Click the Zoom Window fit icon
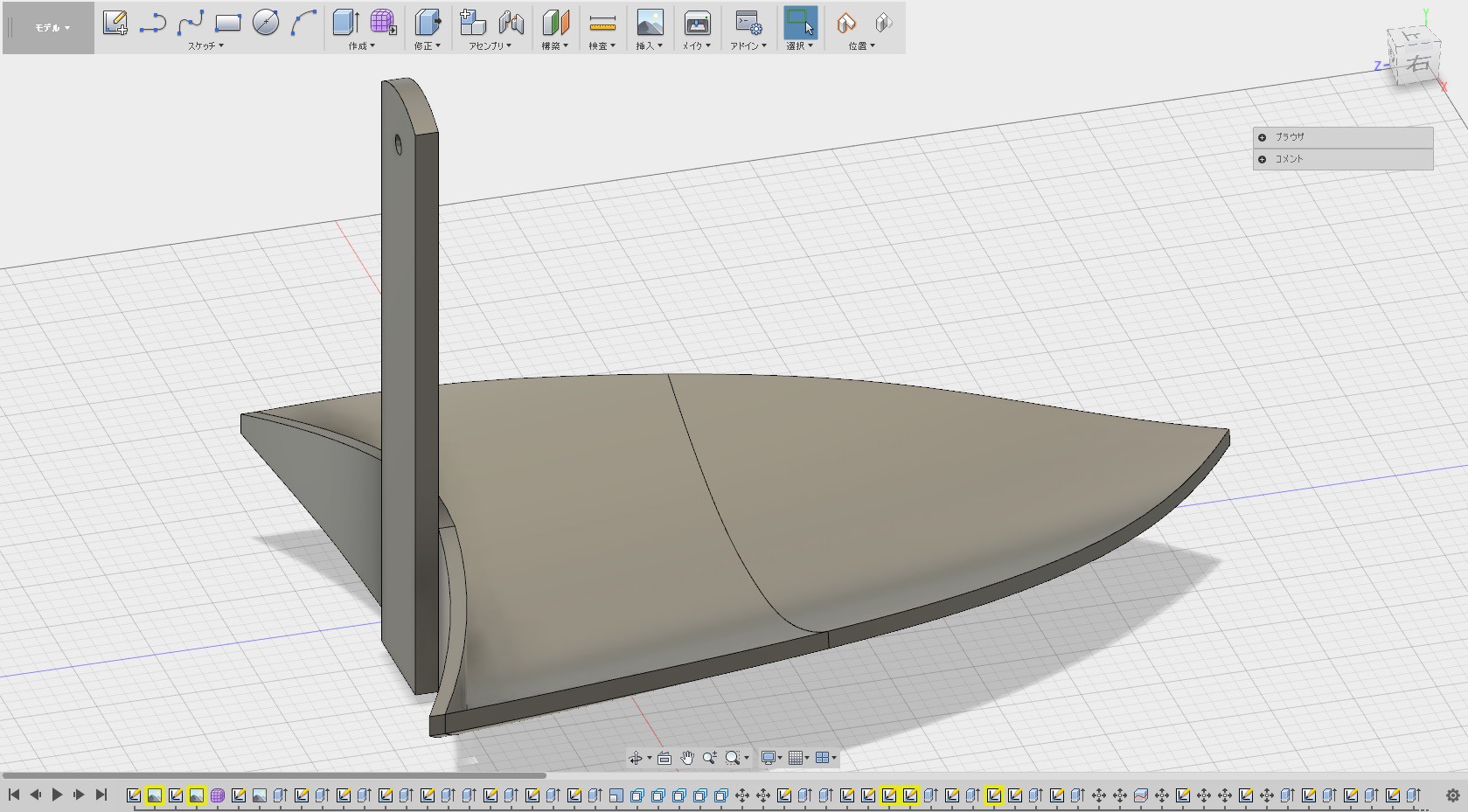Image resolution: width=1468 pixels, height=812 pixels. pyautogui.click(x=733, y=758)
